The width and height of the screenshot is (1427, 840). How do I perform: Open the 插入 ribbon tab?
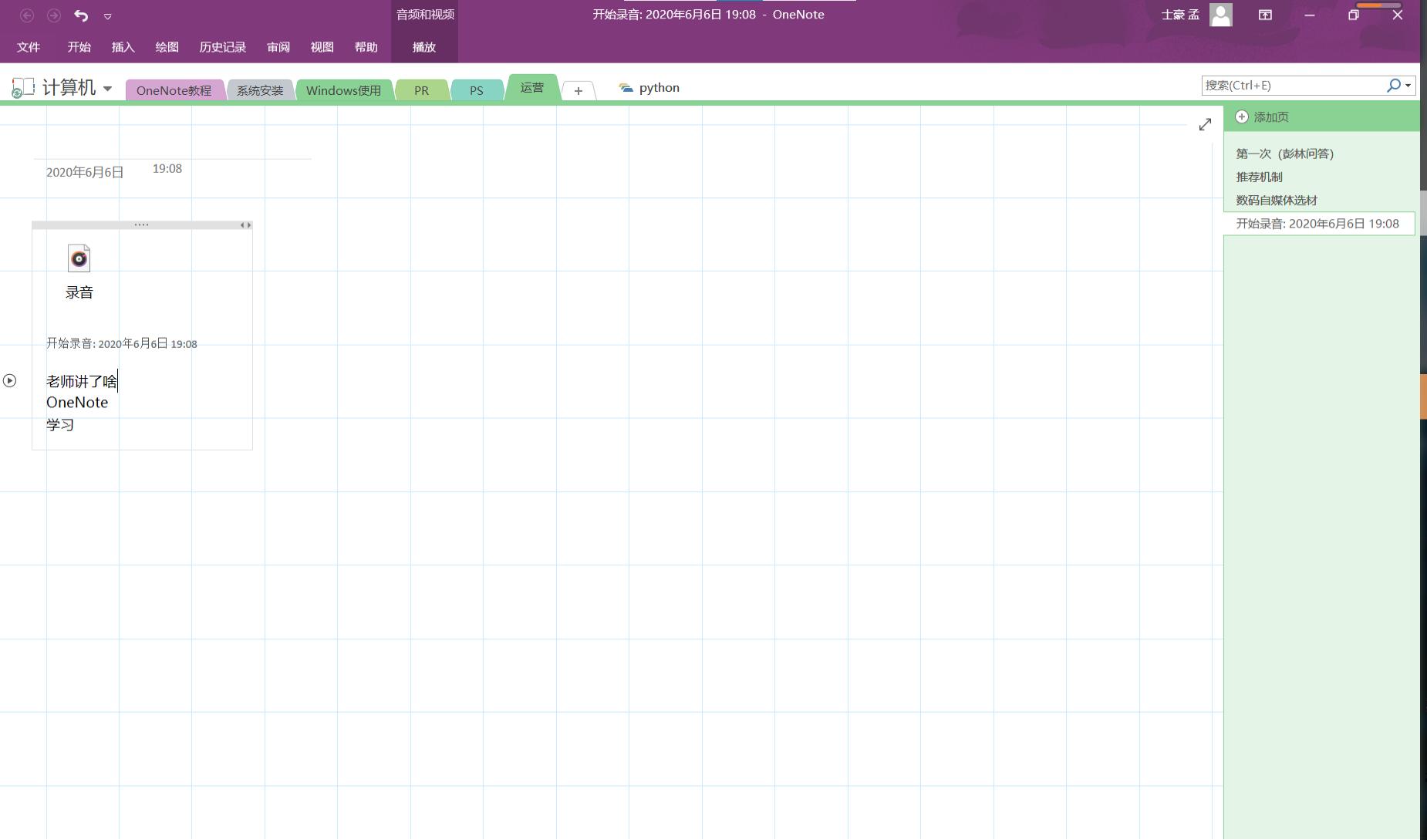tap(123, 47)
